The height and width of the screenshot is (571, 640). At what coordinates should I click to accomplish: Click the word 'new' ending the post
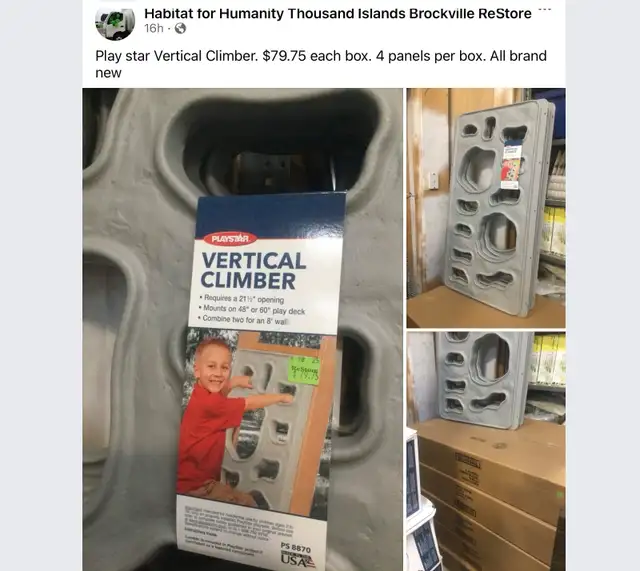coord(108,73)
